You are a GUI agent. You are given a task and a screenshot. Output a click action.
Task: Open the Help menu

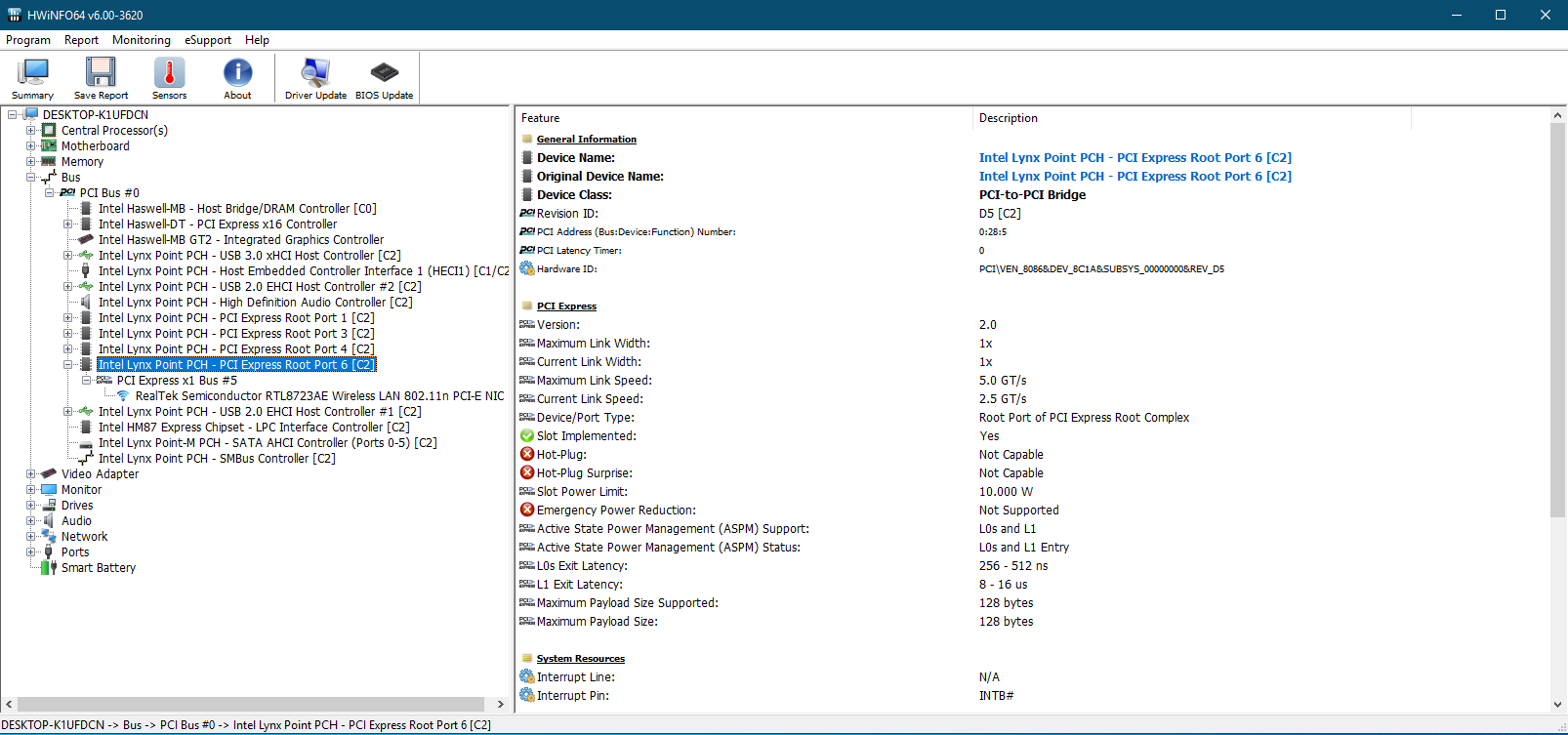coord(257,40)
